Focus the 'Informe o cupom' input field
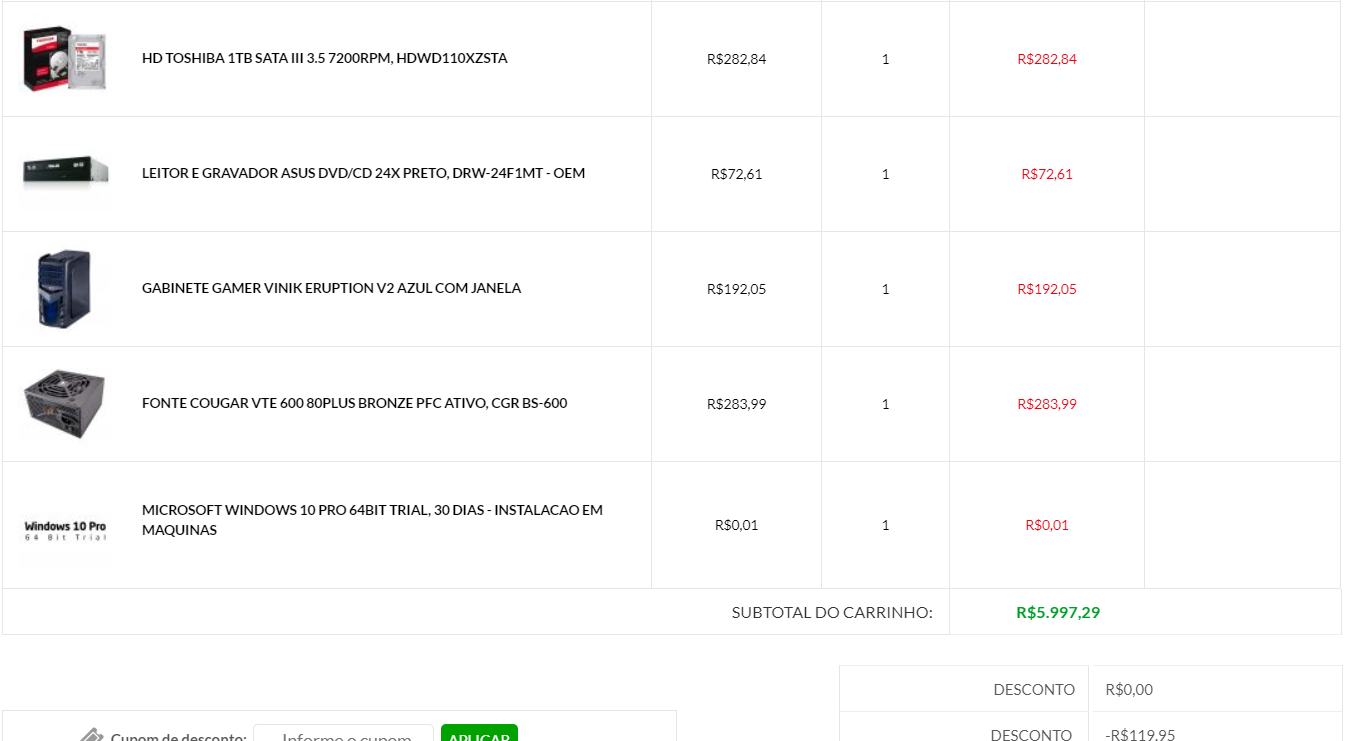 point(343,734)
